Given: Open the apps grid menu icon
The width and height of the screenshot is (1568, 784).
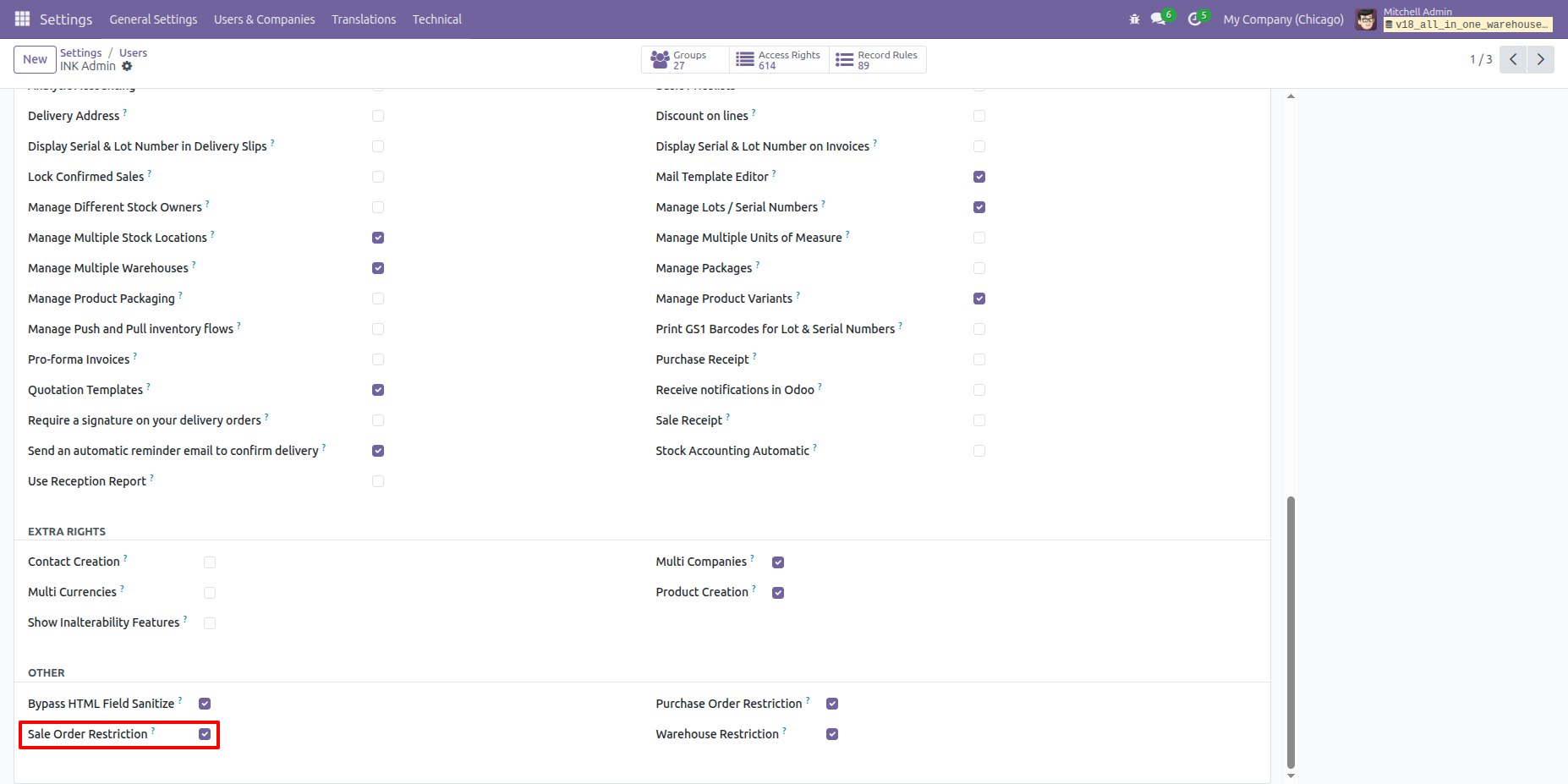Looking at the screenshot, I should (22, 19).
